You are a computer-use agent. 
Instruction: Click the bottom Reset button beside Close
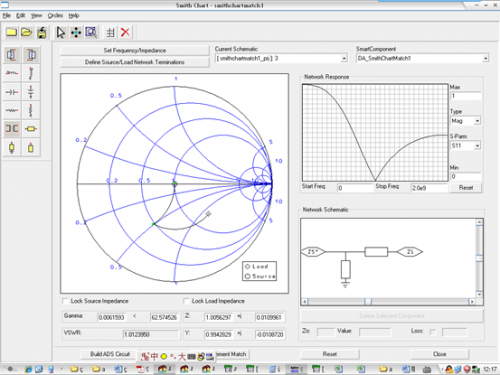click(x=330, y=354)
